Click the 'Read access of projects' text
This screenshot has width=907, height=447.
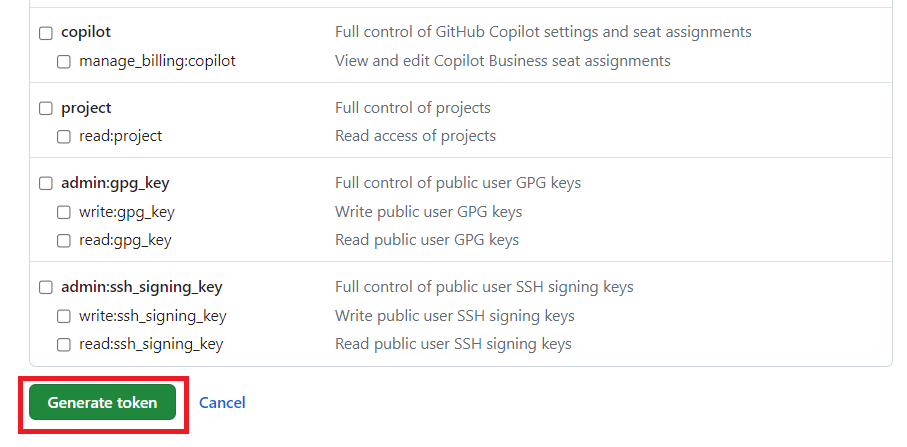(415, 136)
